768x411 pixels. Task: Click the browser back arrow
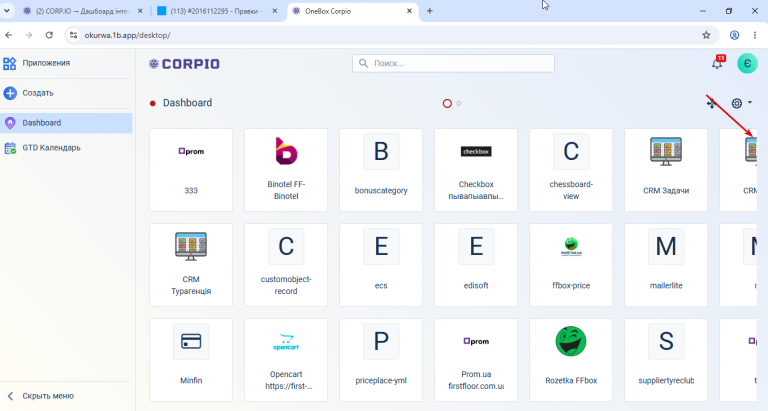[9, 35]
